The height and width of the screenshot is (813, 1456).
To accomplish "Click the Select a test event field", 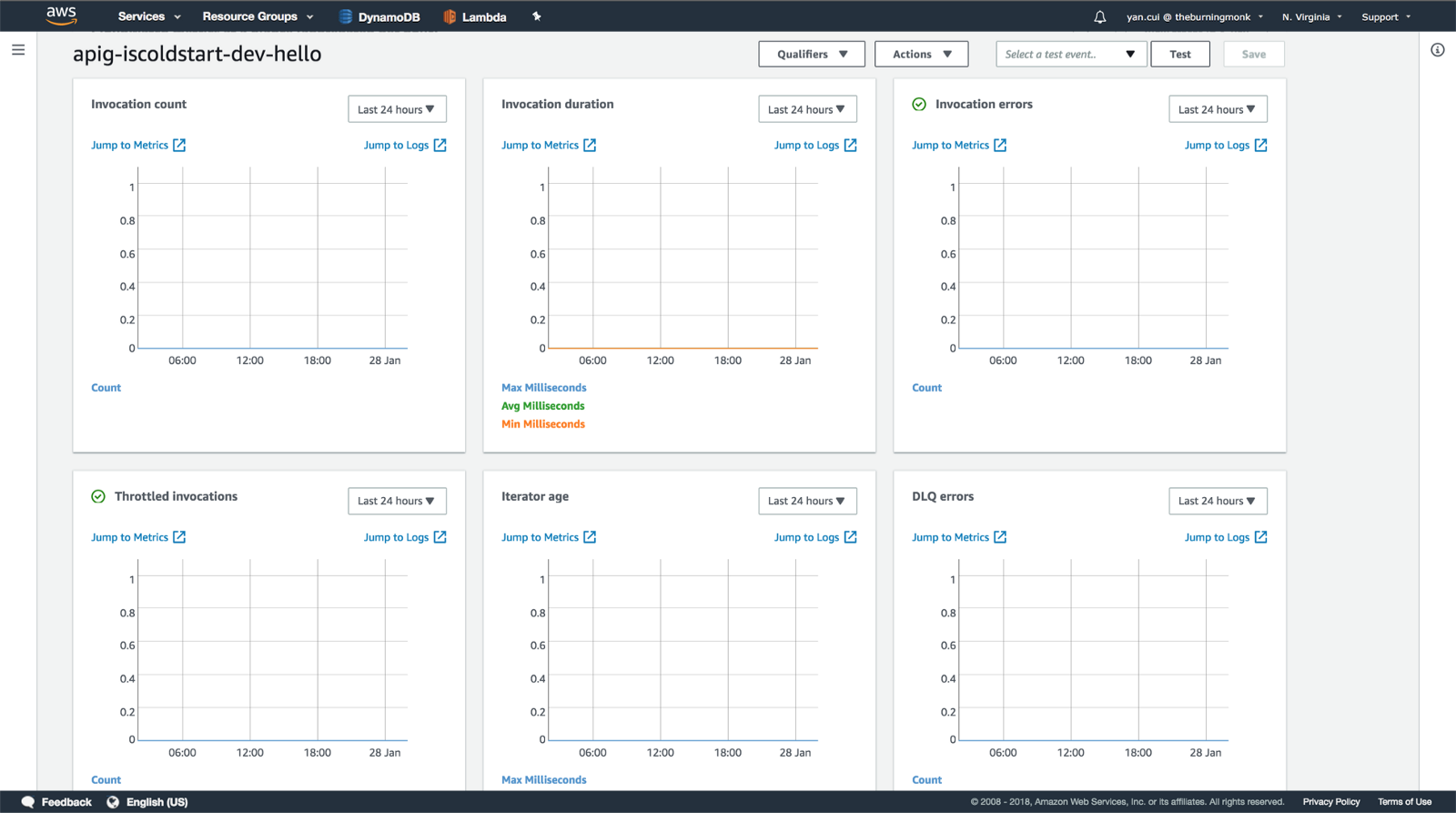I will pos(1069,55).
